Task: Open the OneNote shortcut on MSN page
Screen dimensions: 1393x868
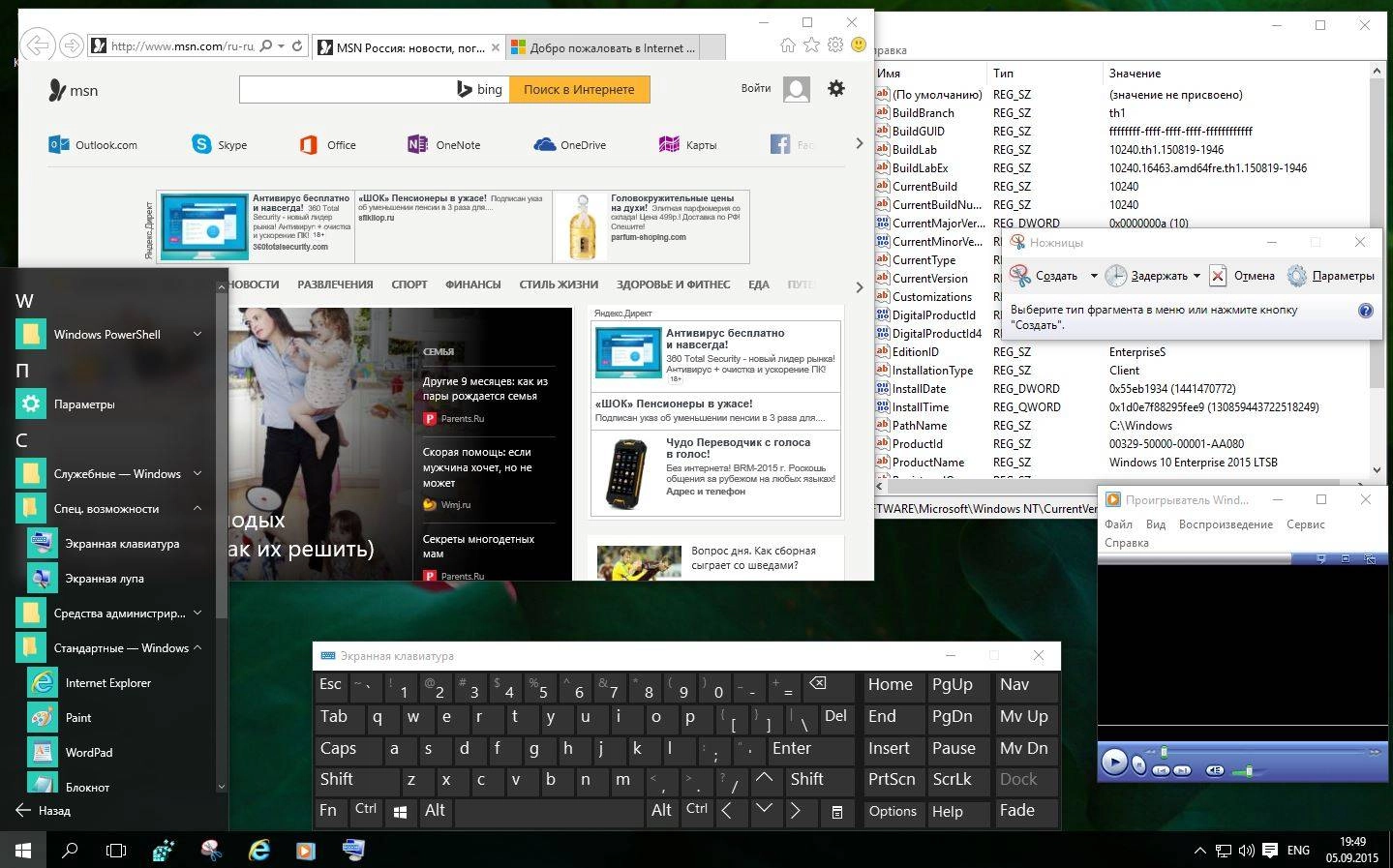Action: [x=444, y=144]
